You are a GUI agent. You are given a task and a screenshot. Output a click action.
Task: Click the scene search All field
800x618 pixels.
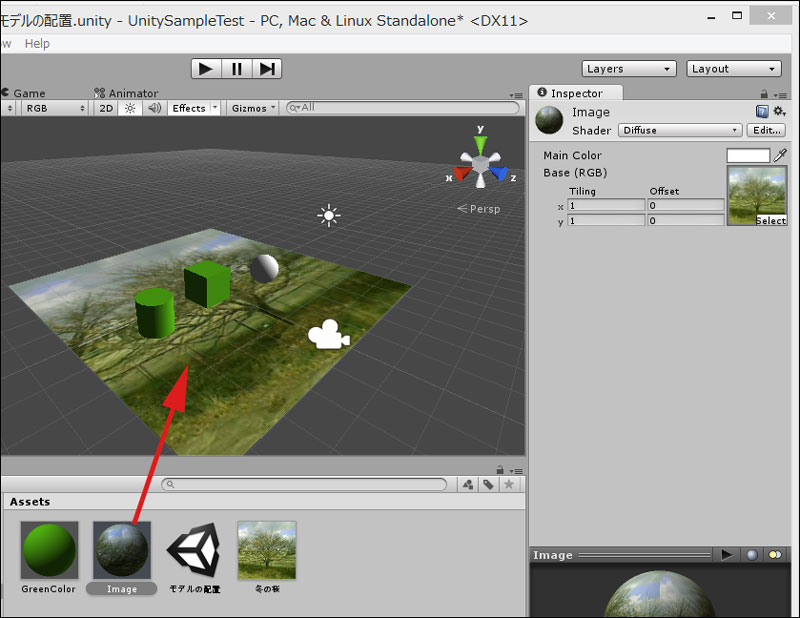403,108
